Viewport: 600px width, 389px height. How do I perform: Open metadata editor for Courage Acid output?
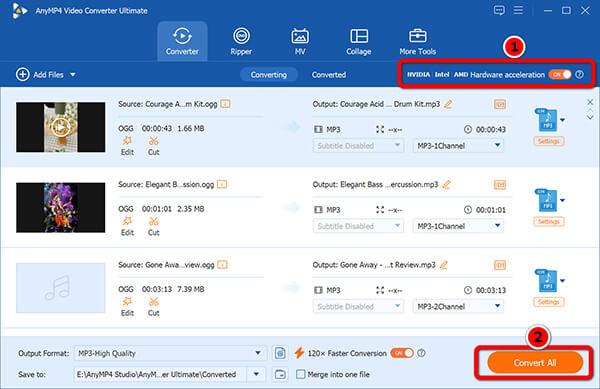[500, 104]
